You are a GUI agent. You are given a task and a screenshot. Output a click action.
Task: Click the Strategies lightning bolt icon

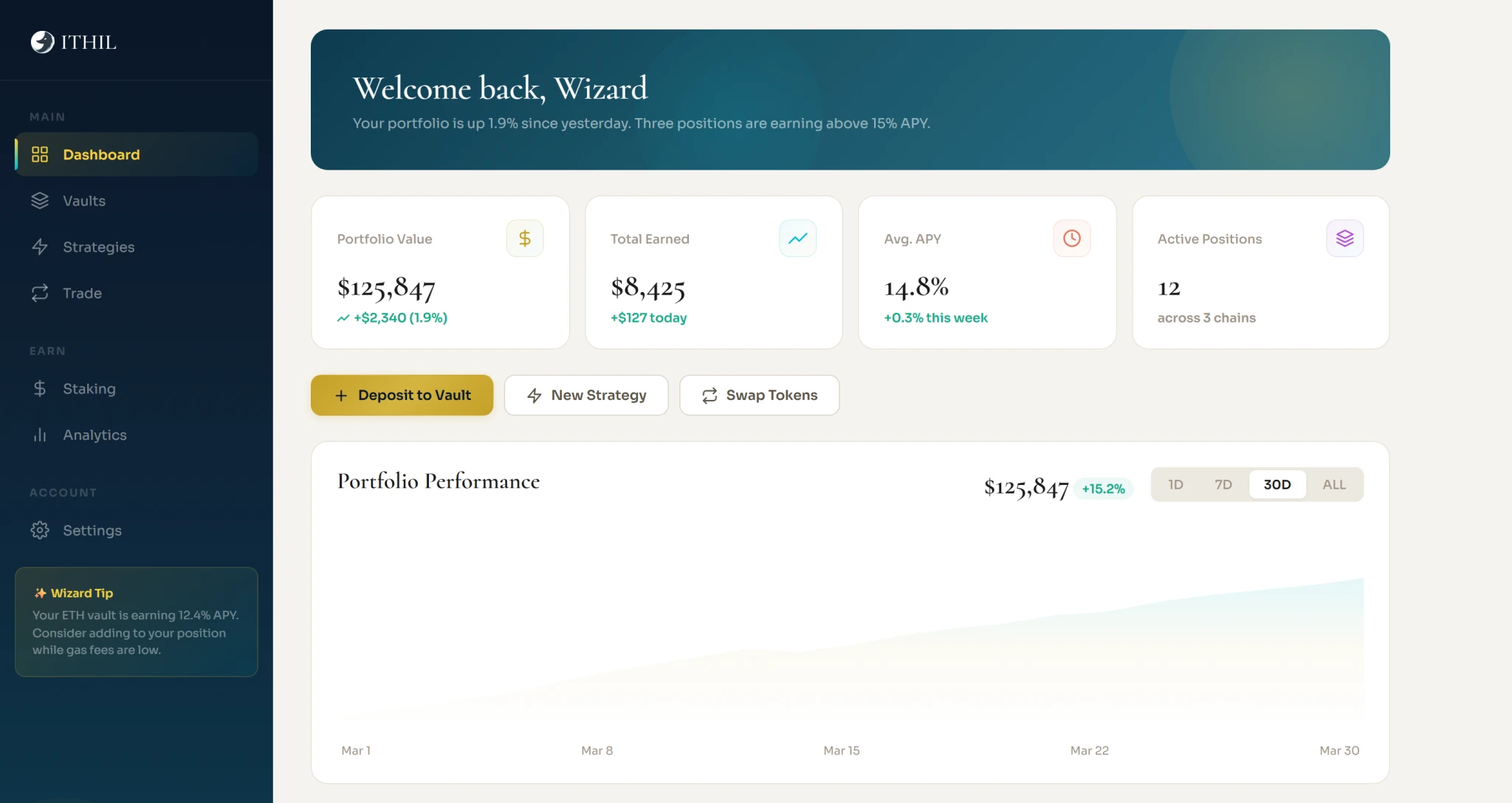tap(40, 247)
